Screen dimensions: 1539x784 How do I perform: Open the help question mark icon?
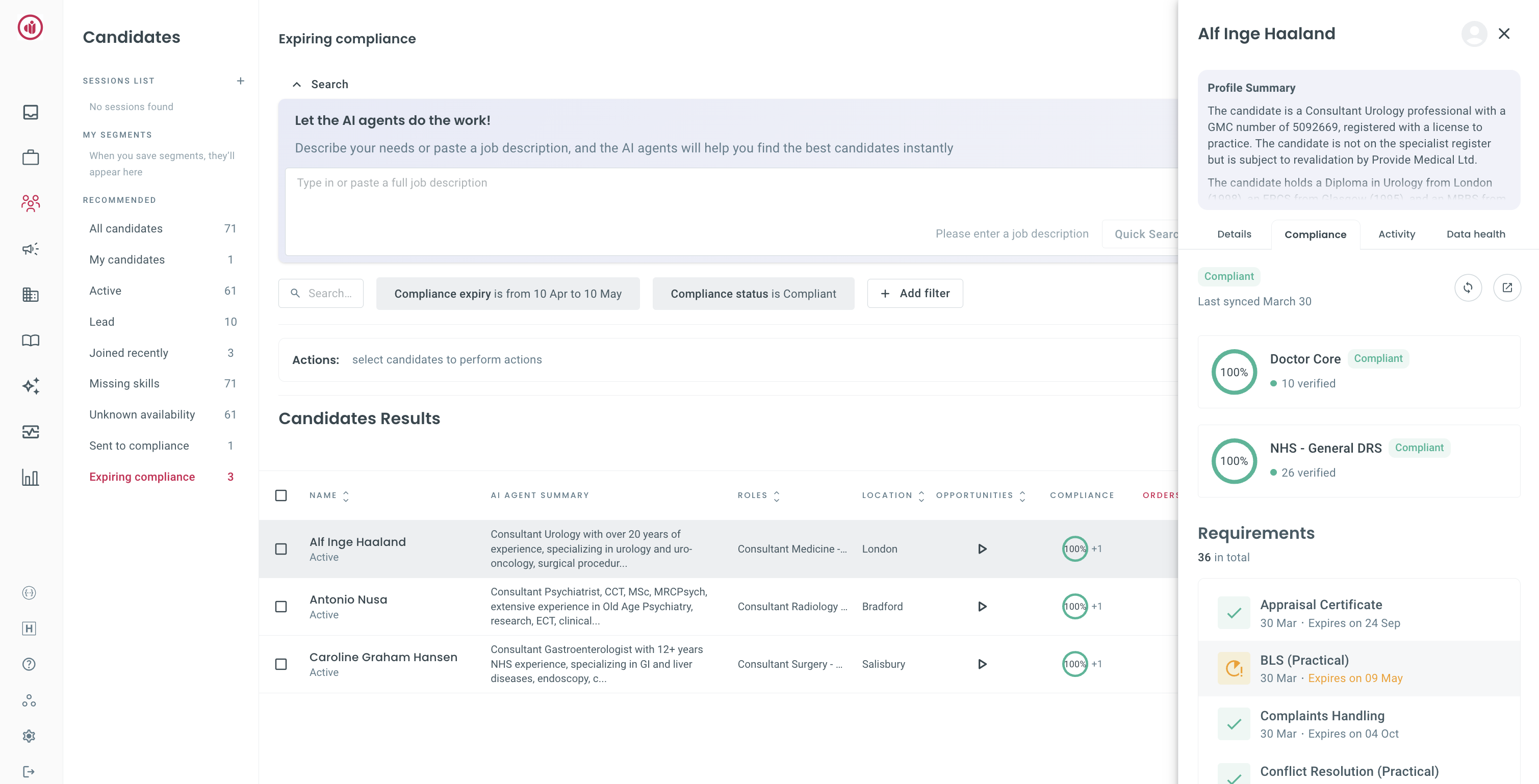[29, 665]
